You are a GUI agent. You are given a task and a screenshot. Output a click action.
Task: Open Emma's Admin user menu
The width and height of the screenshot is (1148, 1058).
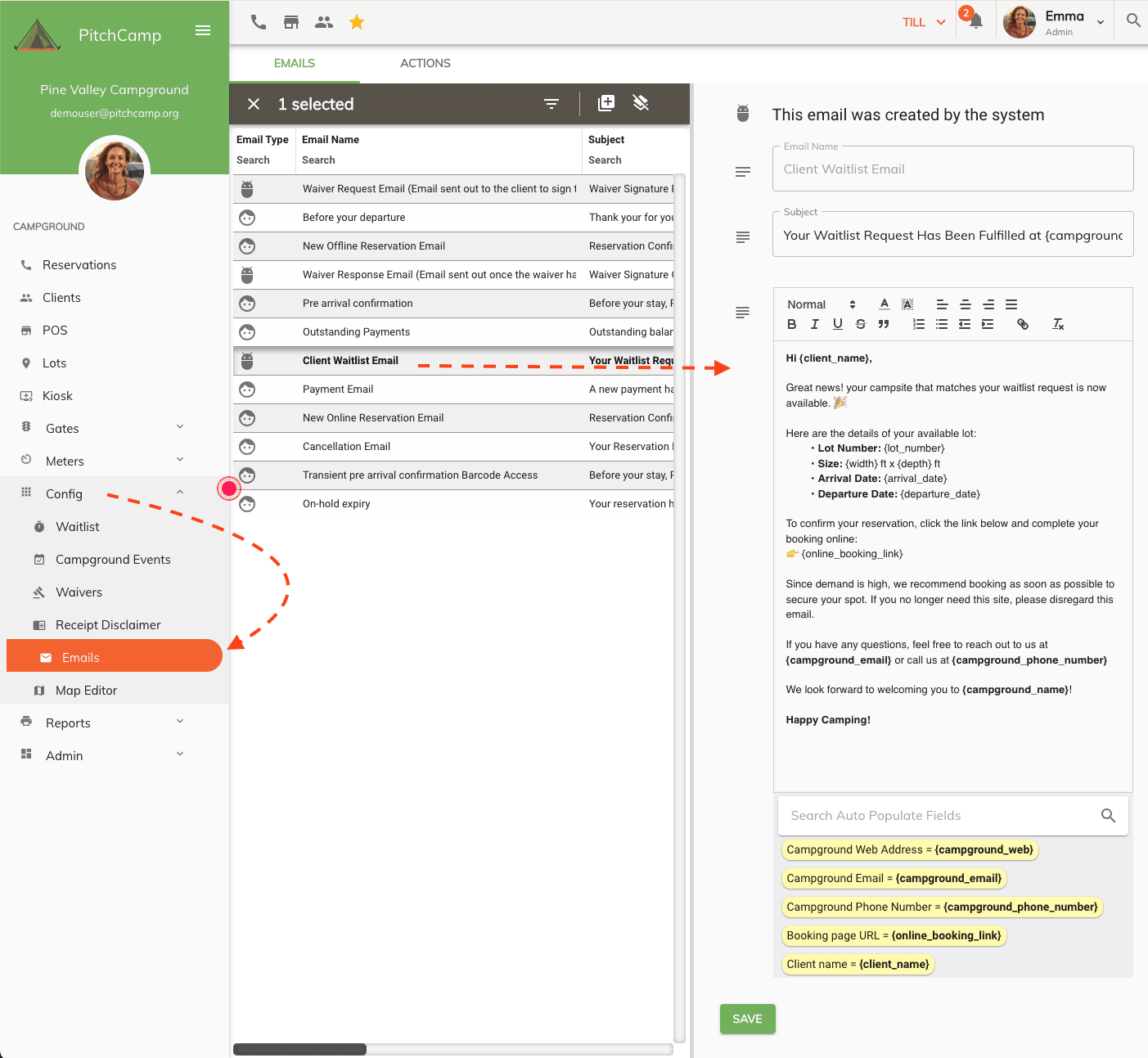coord(1055,22)
